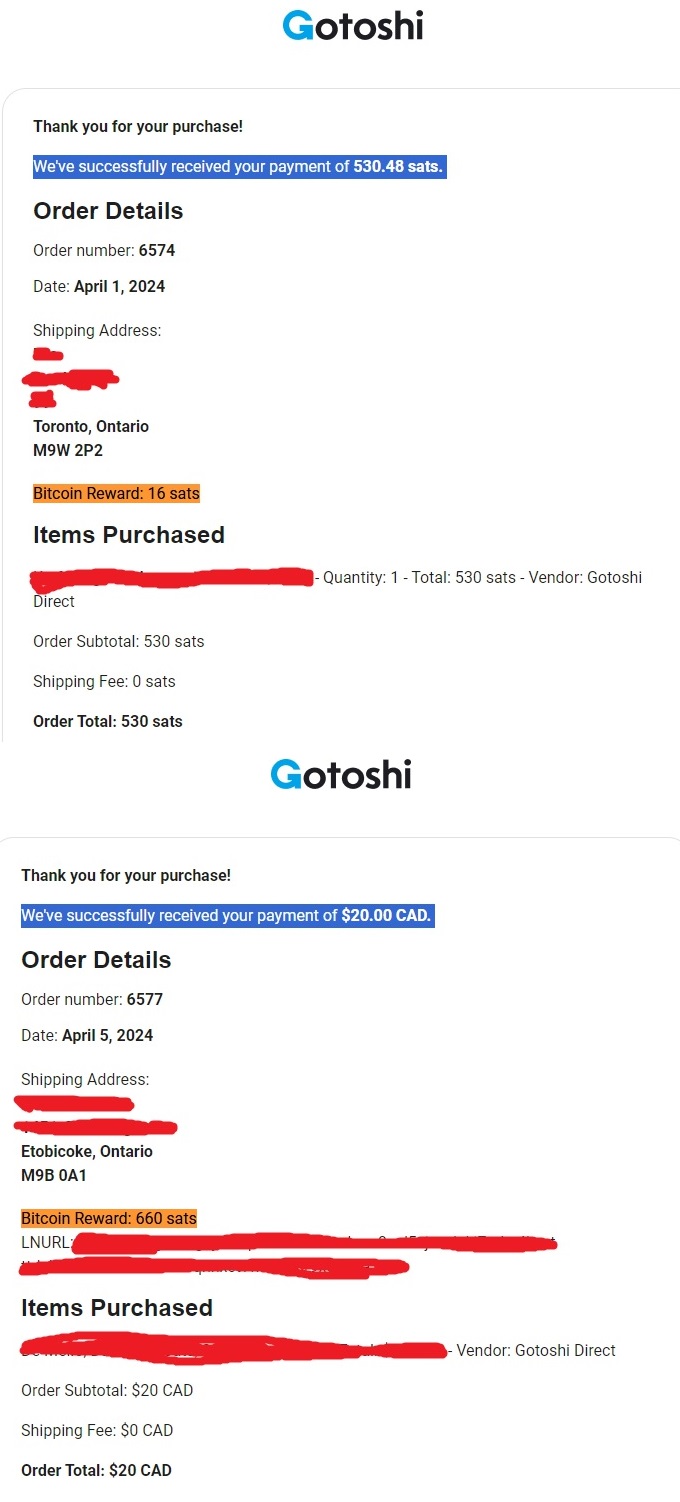Click the Shipping Fee: 0 sats line
The width and height of the screenshot is (680, 1502).
(104, 681)
